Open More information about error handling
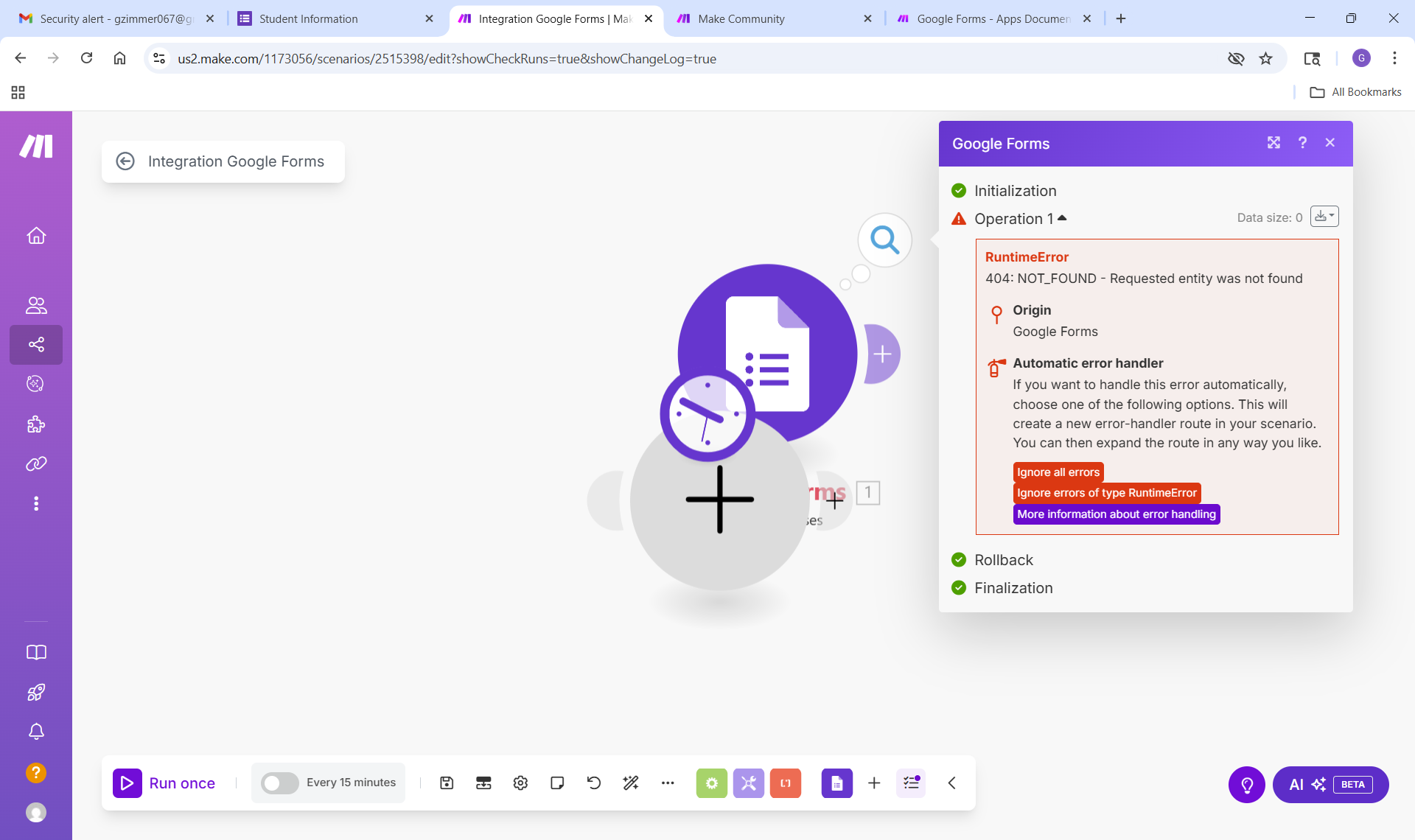The width and height of the screenshot is (1415, 840). 1117,514
